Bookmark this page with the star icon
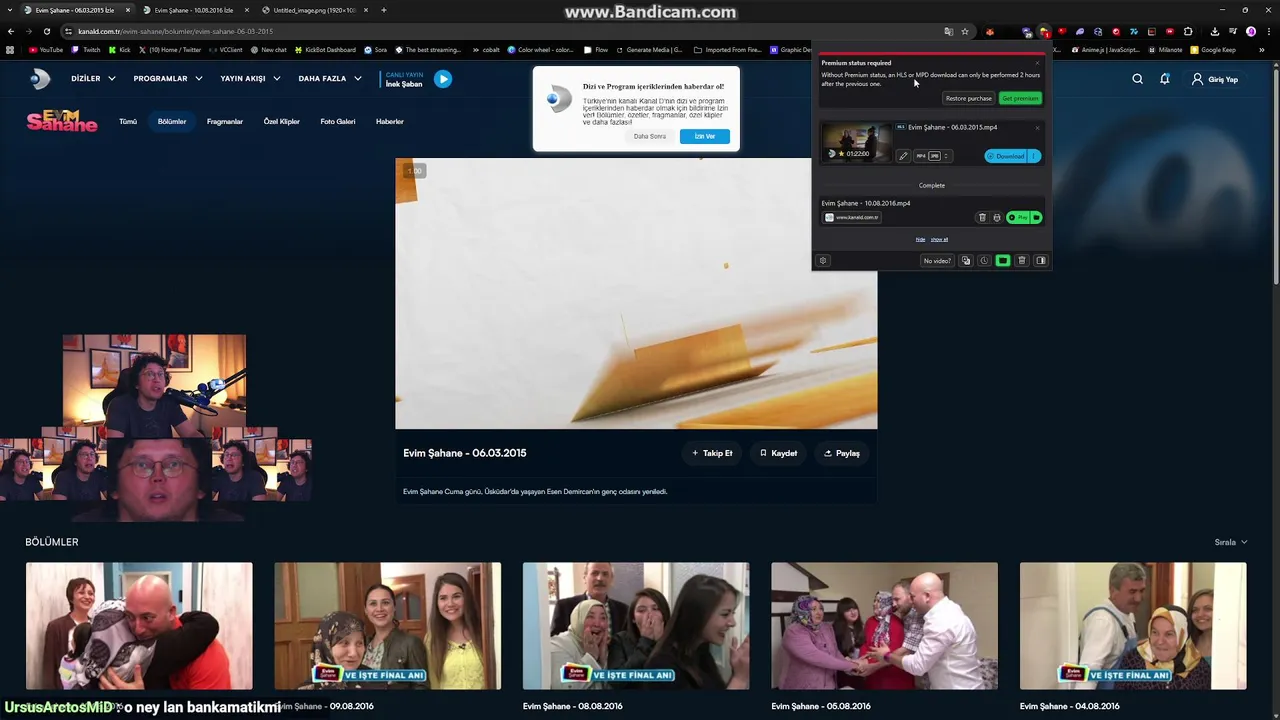The width and height of the screenshot is (1280, 720). point(965,31)
